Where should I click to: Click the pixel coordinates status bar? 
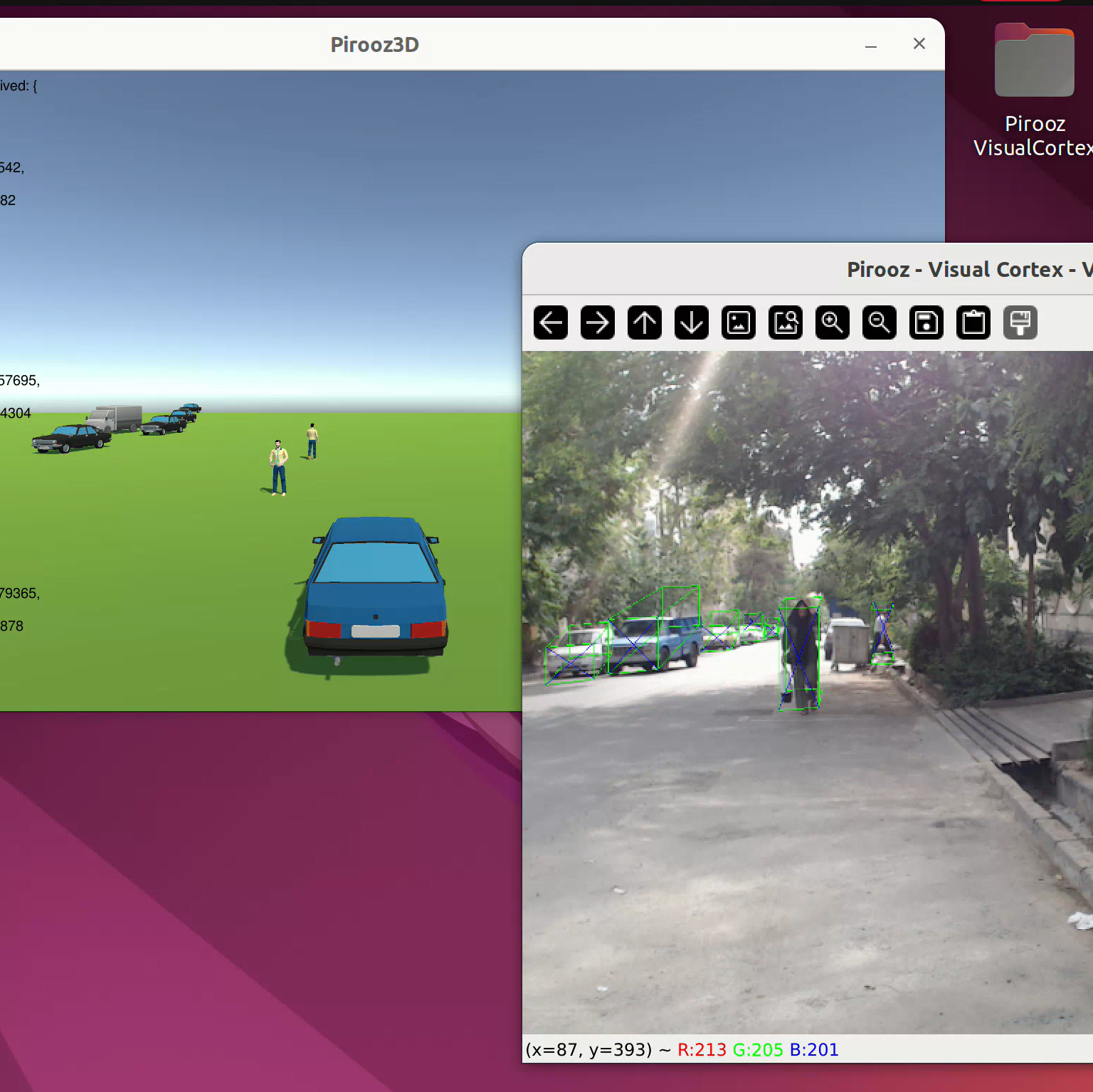pos(682,1050)
